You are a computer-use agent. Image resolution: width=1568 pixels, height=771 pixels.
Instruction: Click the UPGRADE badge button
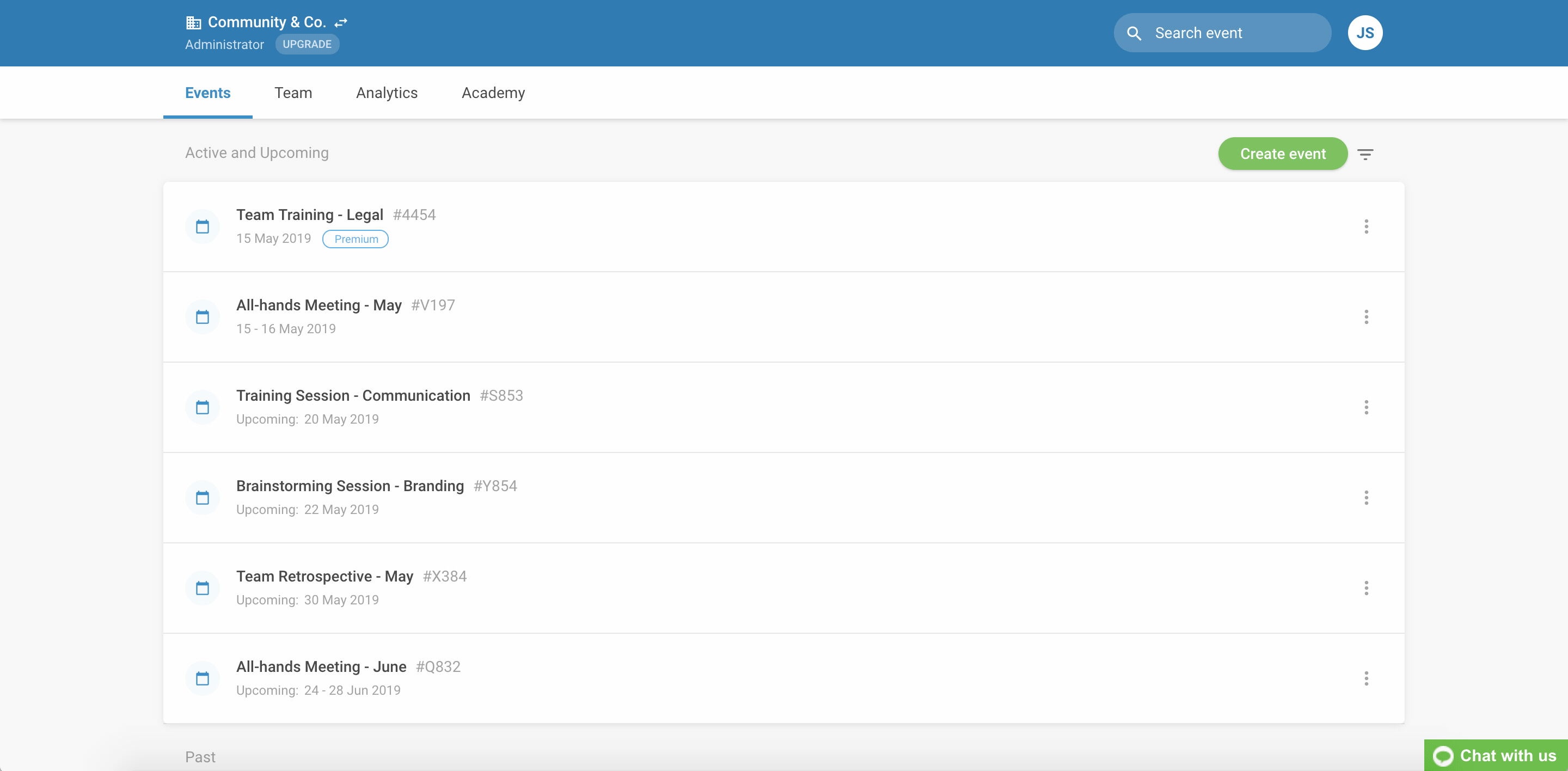coord(307,45)
